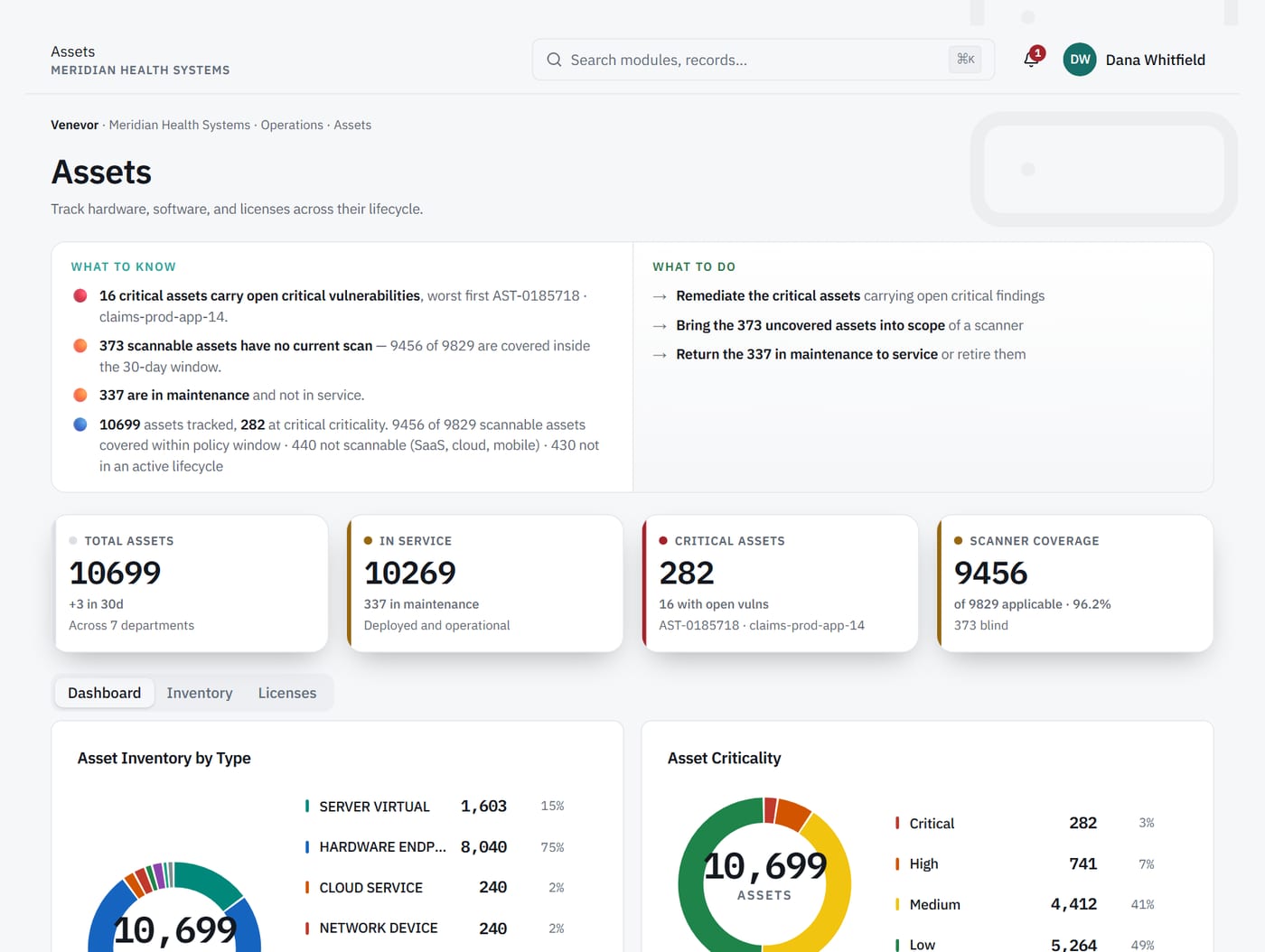Click the orange dot beside 373 scannable assets
This screenshot has height=952, width=1265.
coord(80,345)
